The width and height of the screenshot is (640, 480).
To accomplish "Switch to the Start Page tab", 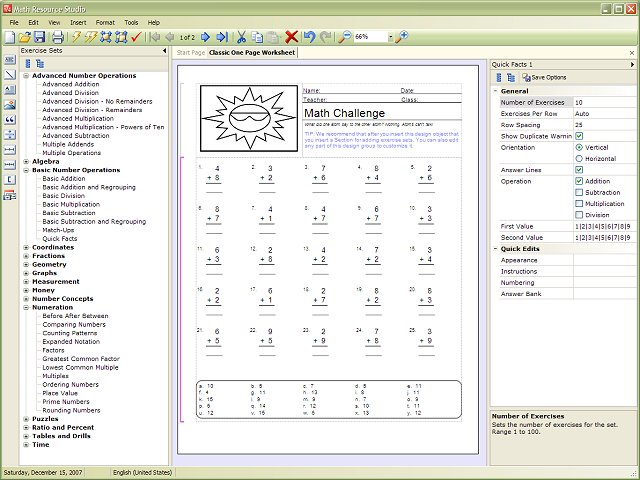I will click(x=190, y=51).
